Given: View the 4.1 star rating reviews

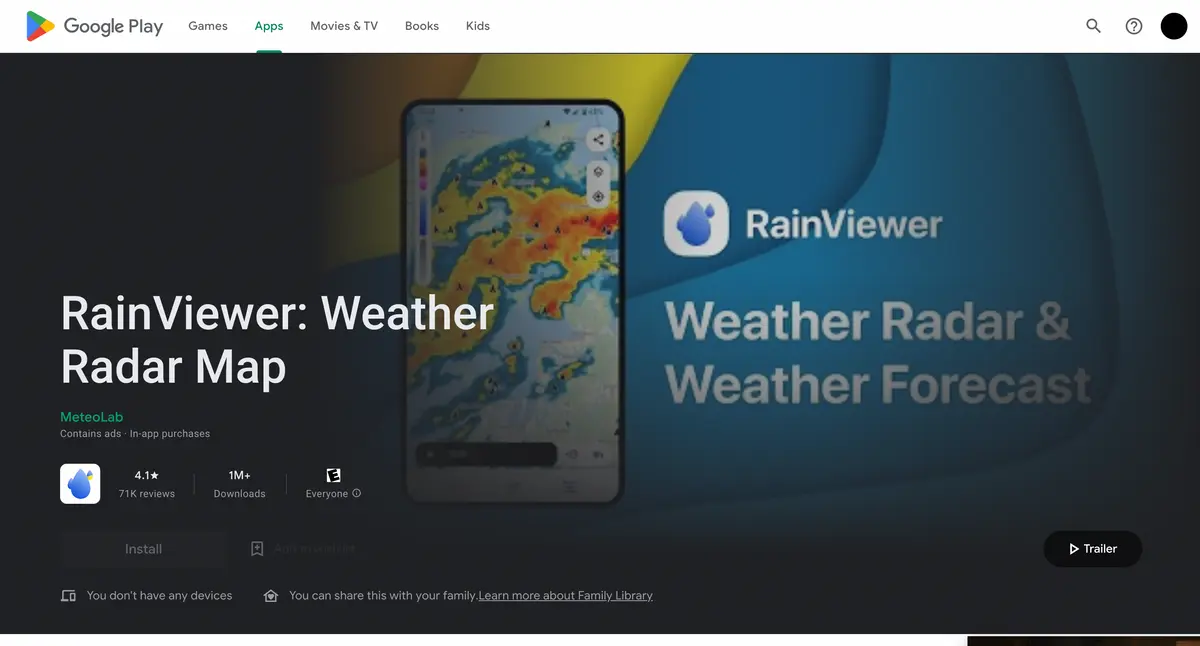Looking at the screenshot, I should pos(146,484).
